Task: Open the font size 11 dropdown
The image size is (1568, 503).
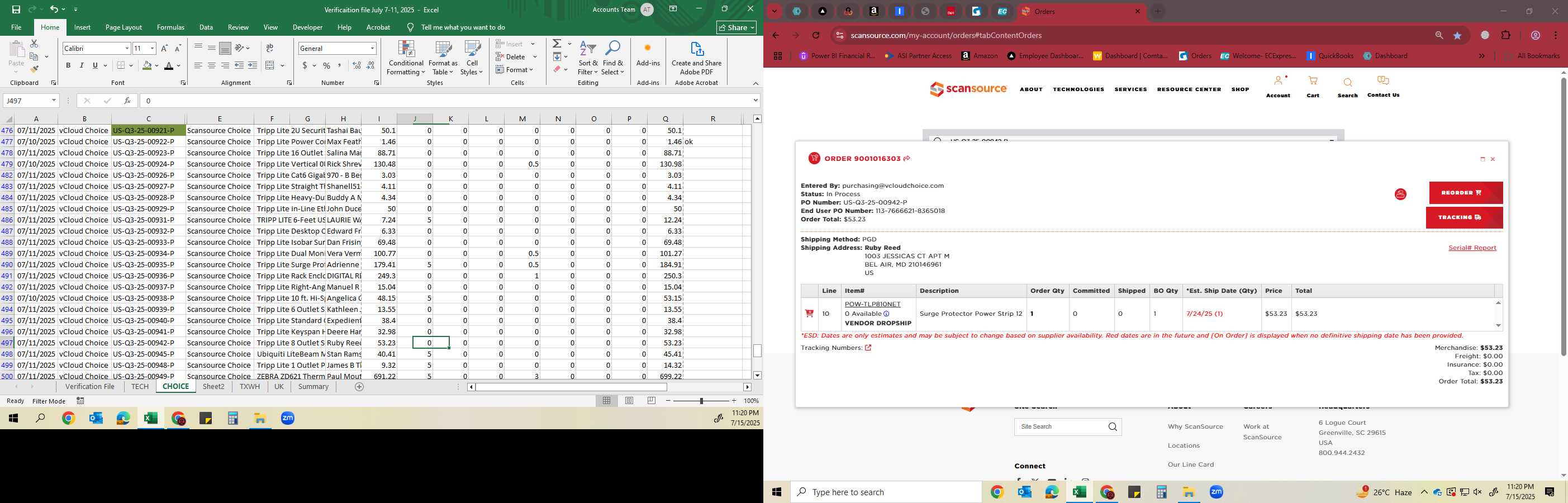Action: pyautogui.click(x=152, y=48)
